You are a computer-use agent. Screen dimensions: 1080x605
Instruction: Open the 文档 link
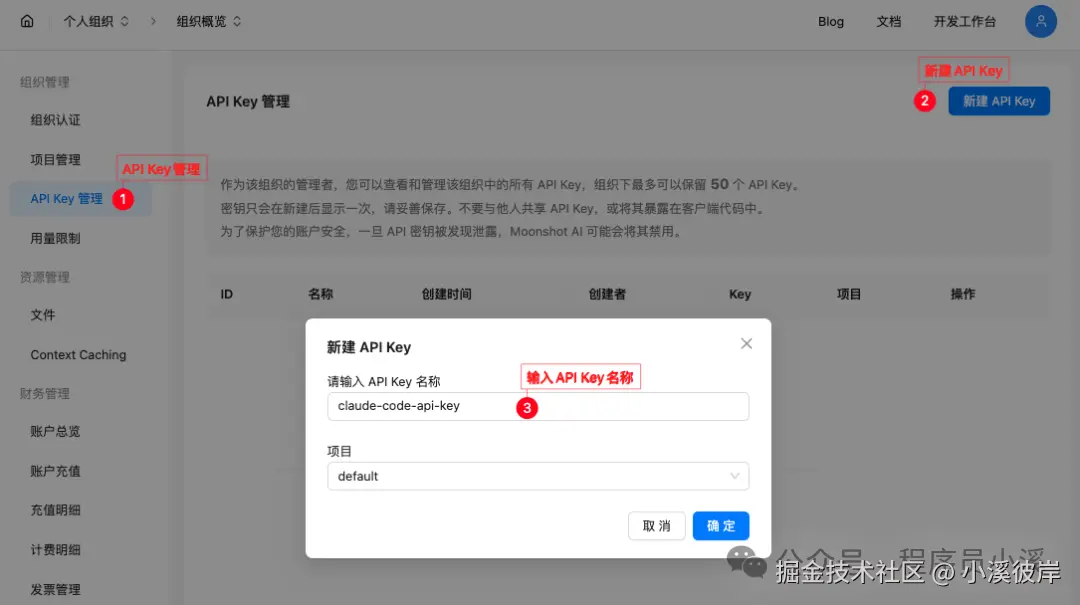click(889, 21)
